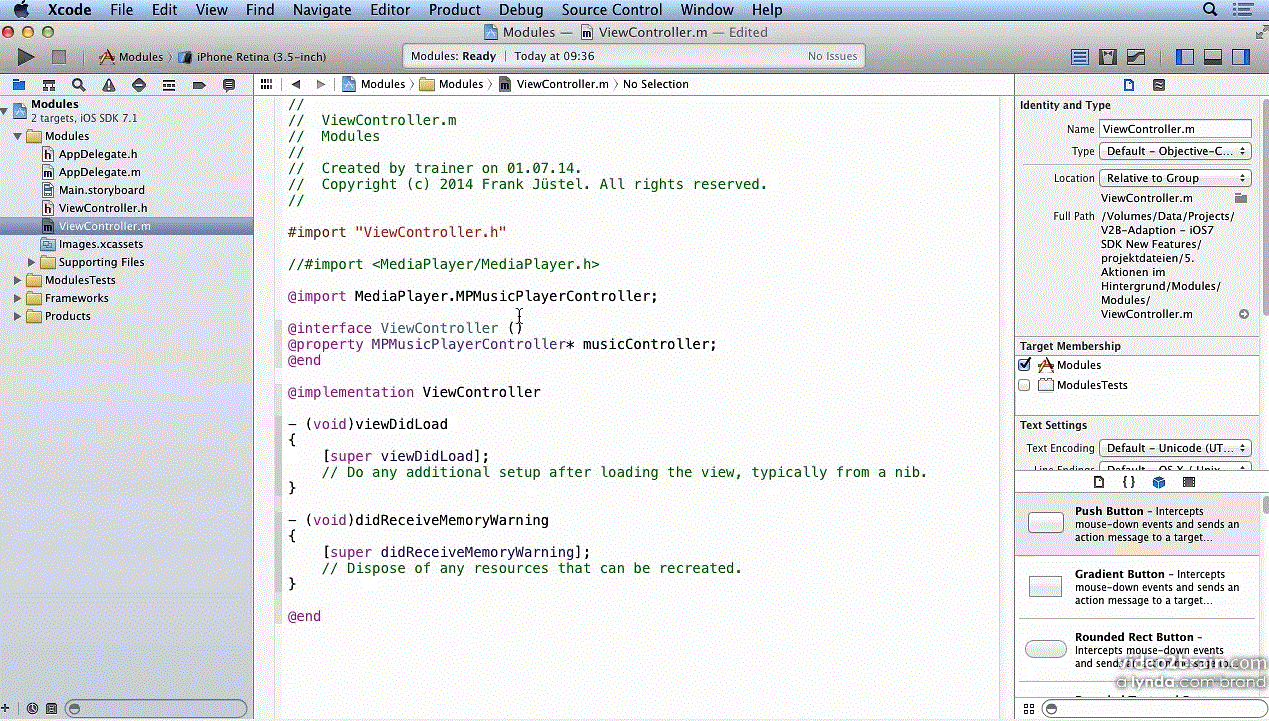
Task: Open the Breakpoint navigator
Action: pyautogui.click(x=199, y=85)
